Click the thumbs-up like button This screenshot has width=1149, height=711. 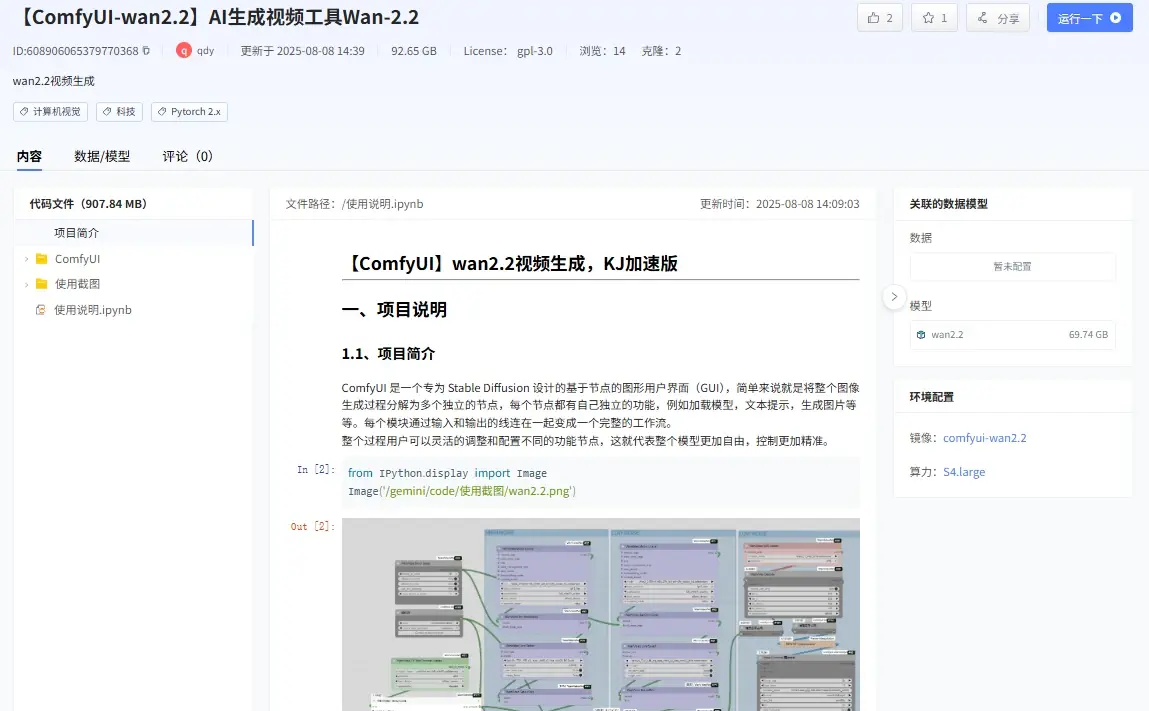click(879, 18)
